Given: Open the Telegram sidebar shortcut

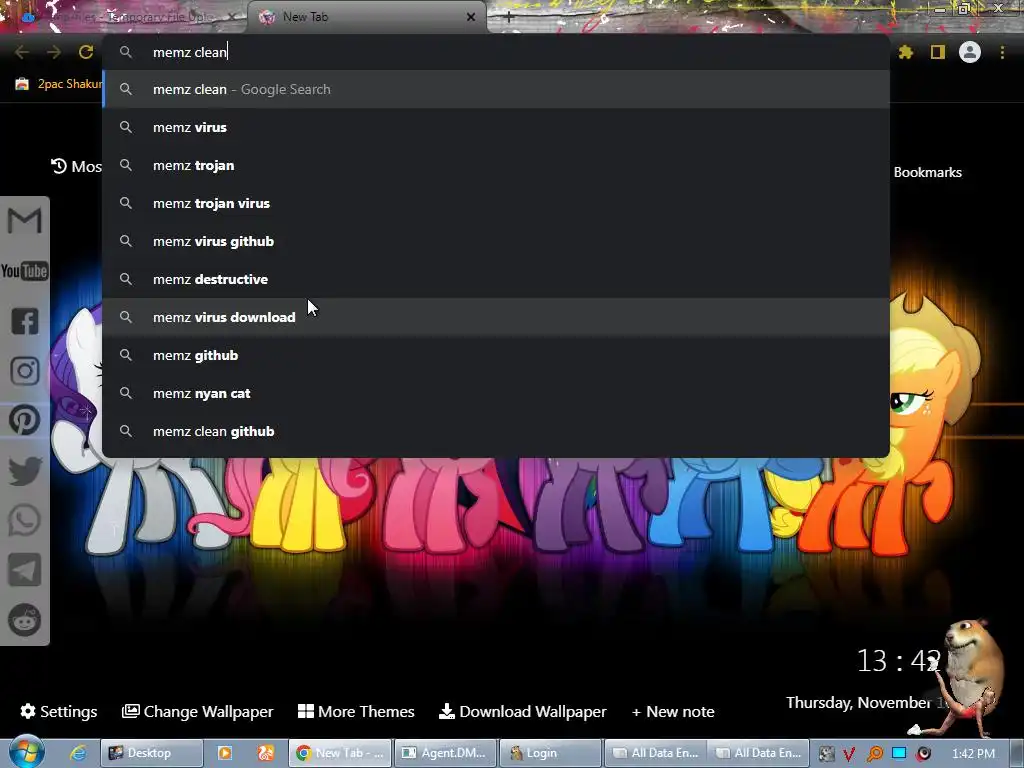Looking at the screenshot, I should (x=25, y=570).
